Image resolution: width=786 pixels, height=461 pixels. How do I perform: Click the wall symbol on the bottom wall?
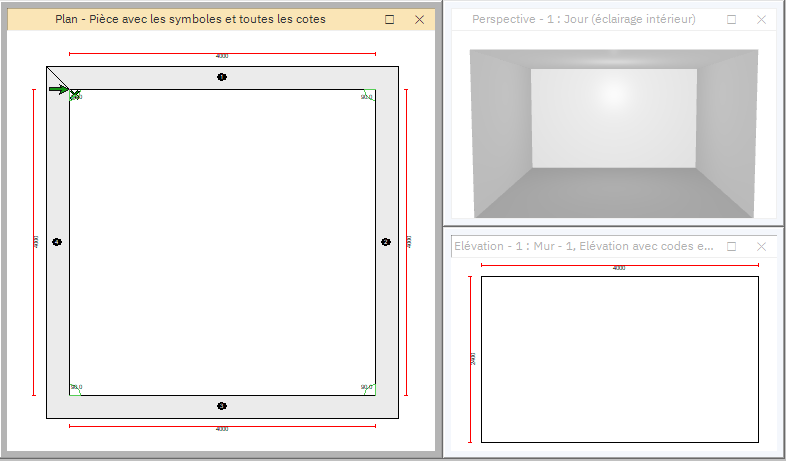pyautogui.click(x=222, y=406)
